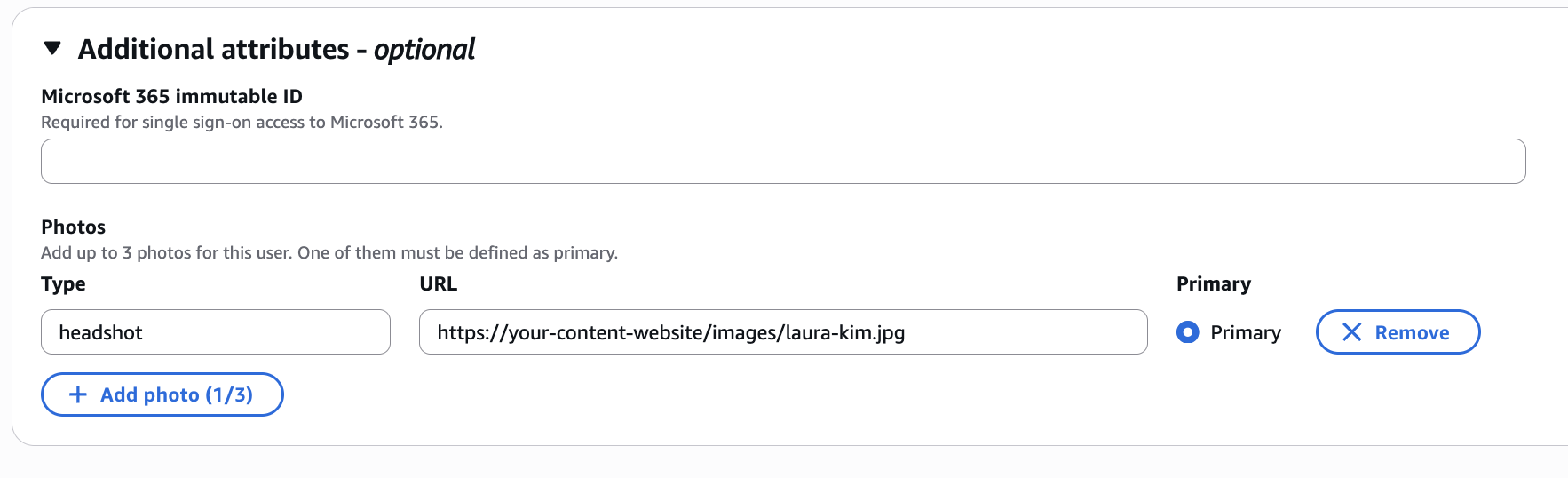
Task: Focus the Microsoft 365 immutable ID field
Action: [x=782, y=161]
